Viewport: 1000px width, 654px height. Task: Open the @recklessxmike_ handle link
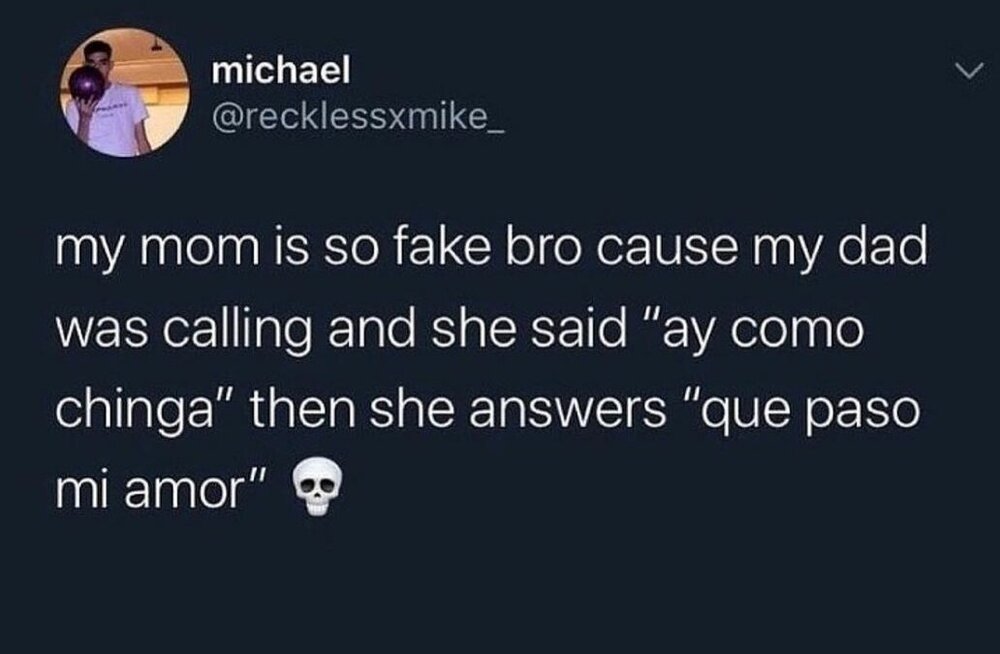tap(358, 117)
